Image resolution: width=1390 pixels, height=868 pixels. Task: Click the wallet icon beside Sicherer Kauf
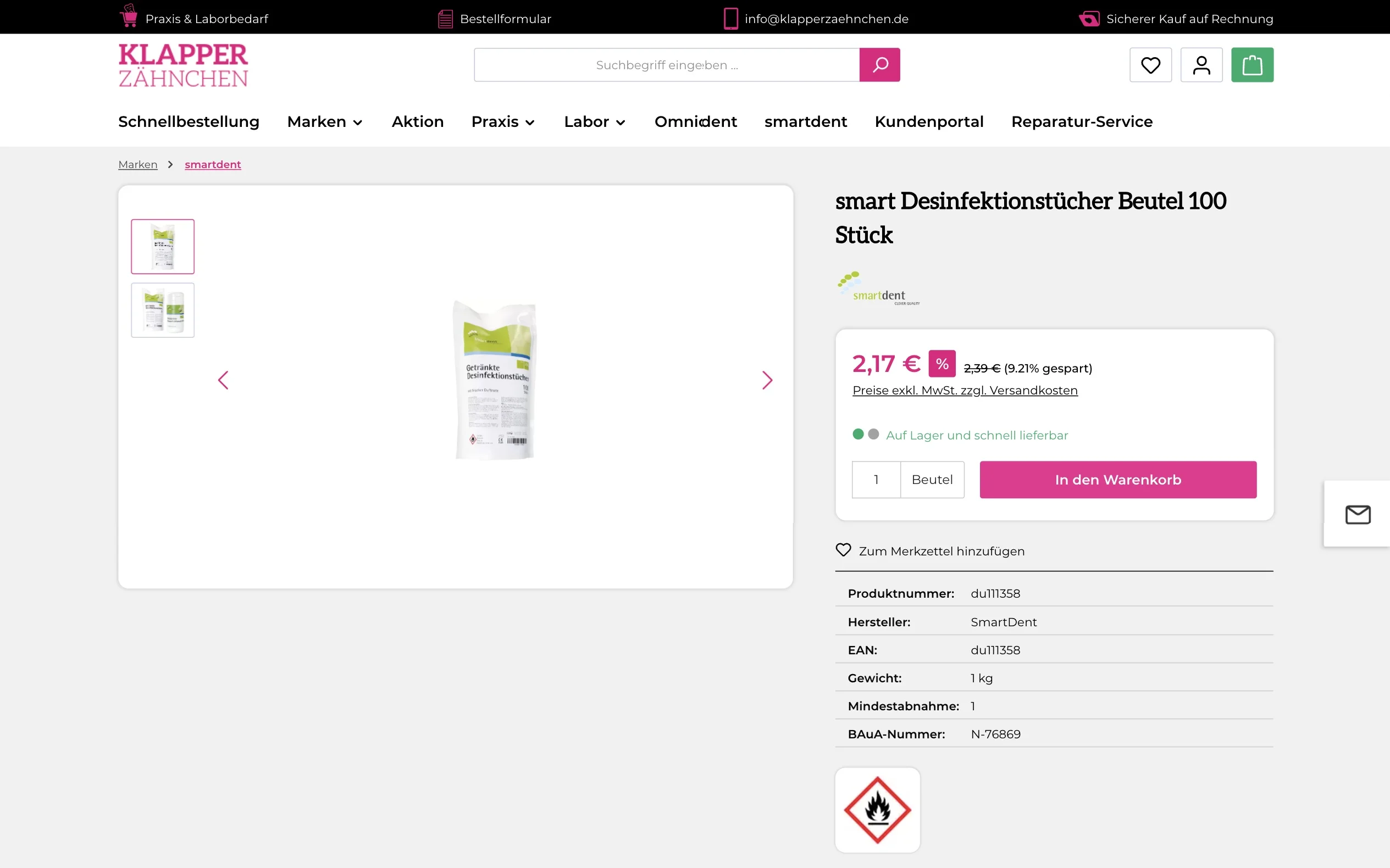[1089, 19]
